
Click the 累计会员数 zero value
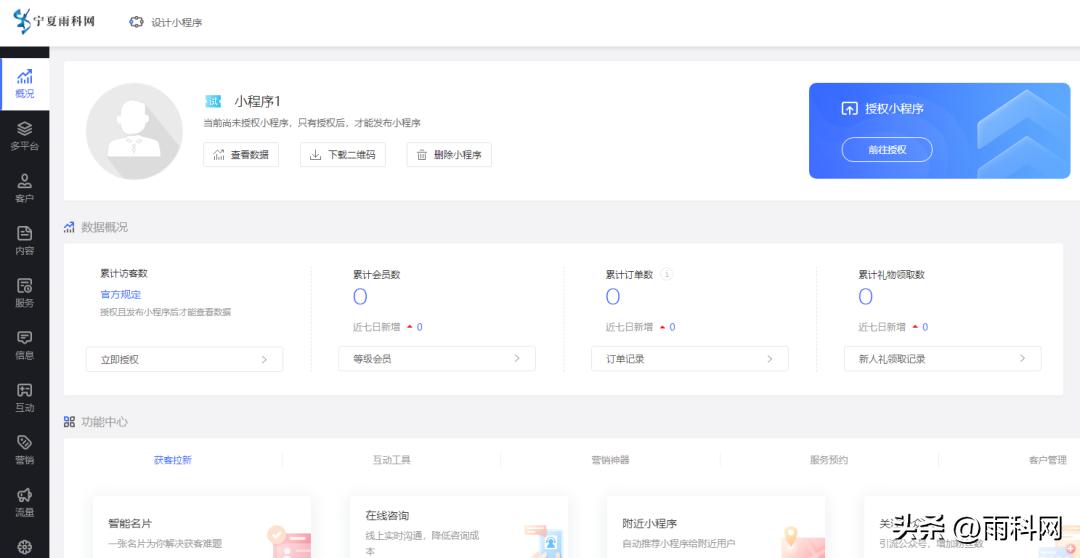pyautogui.click(x=360, y=297)
